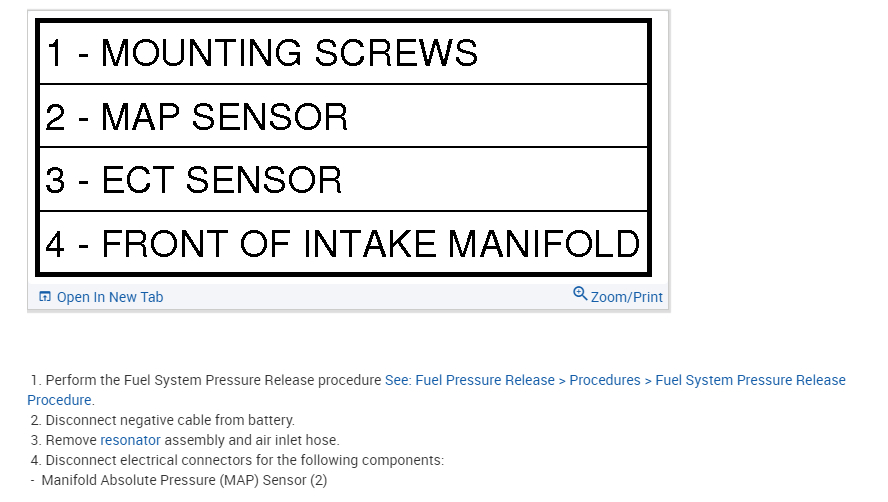Click "Disconnect negative cable from battery" step
The image size is (888, 502).
(x=170, y=420)
